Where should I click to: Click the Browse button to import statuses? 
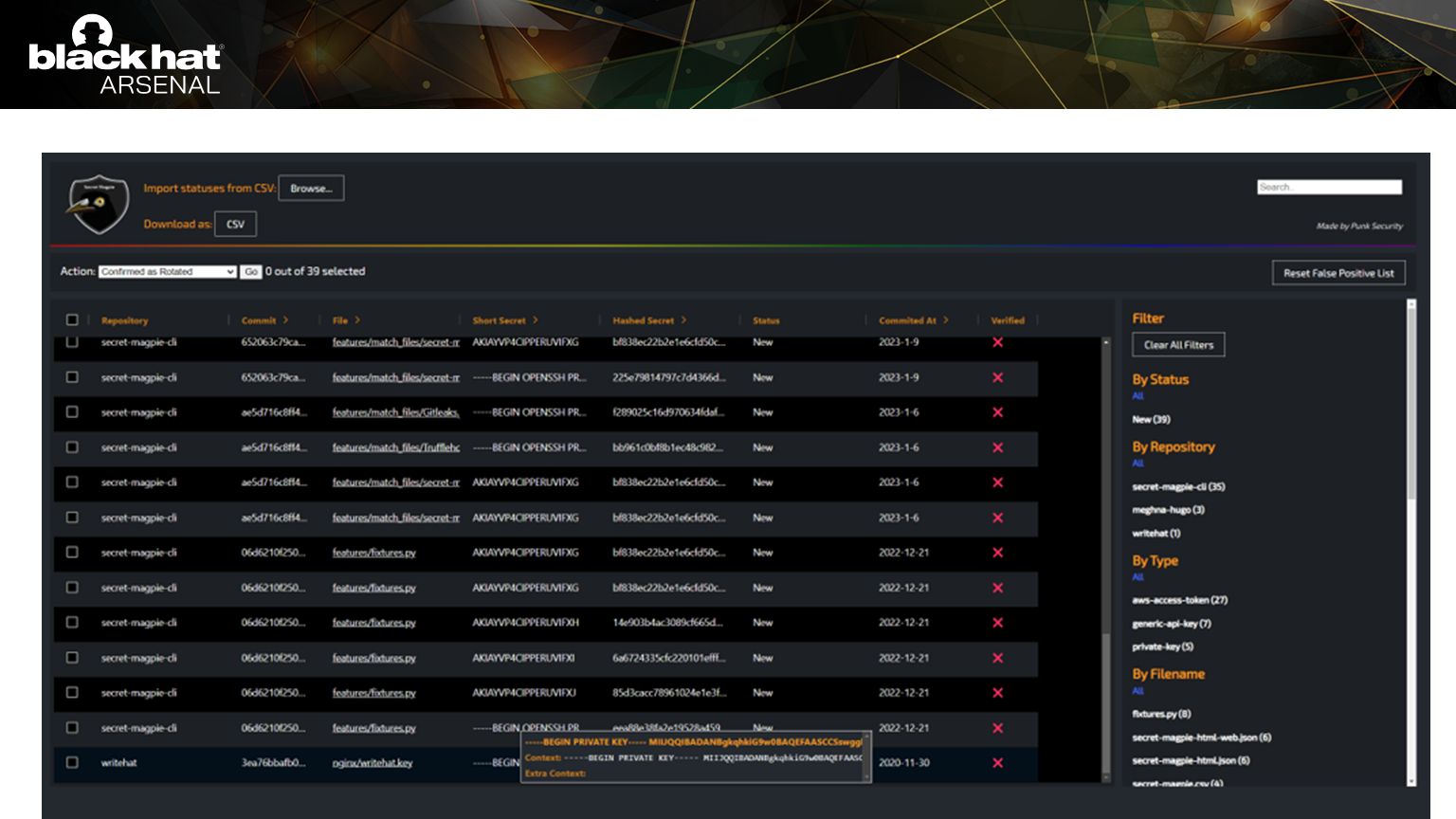tap(311, 188)
